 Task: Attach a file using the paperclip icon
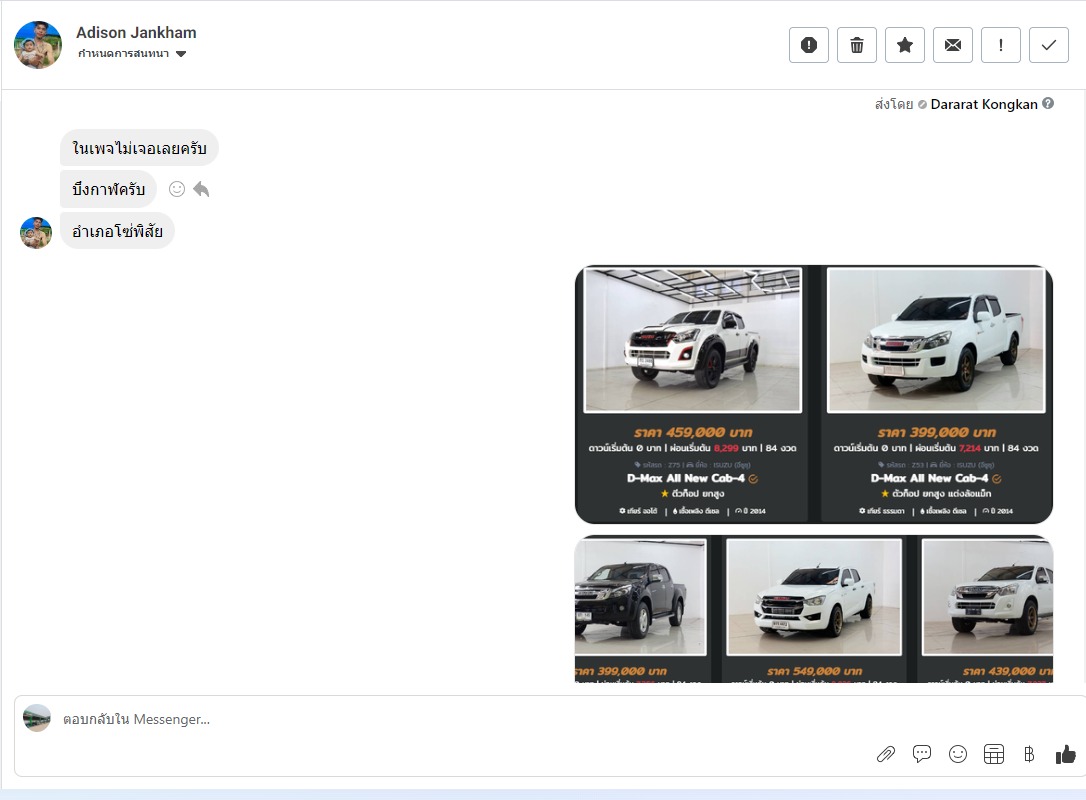pos(885,754)
